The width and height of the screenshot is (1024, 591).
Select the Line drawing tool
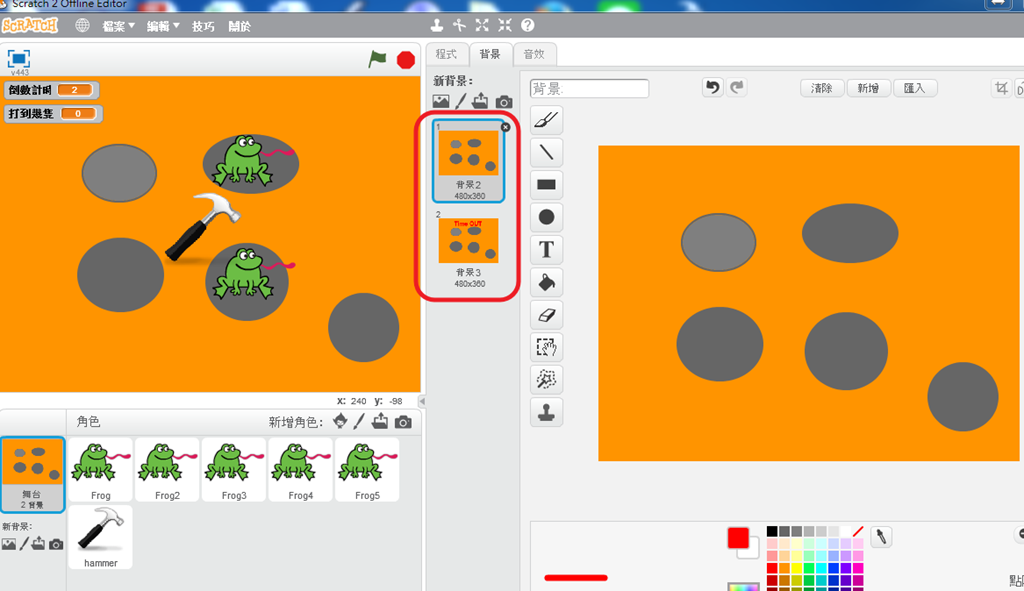point(547,152)
